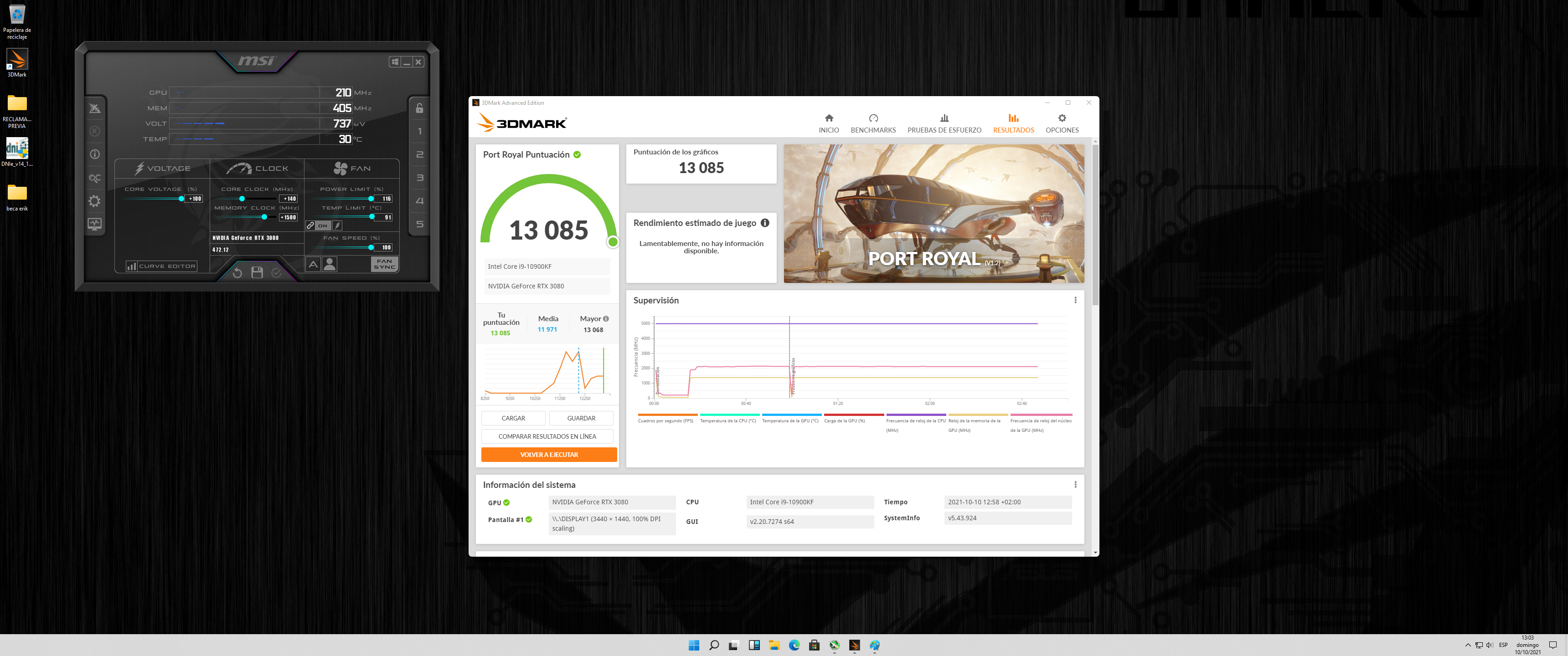Select Afterburner profile slot 4
Viewport: 1568px width, 656px height.
[x=419, y=201]
